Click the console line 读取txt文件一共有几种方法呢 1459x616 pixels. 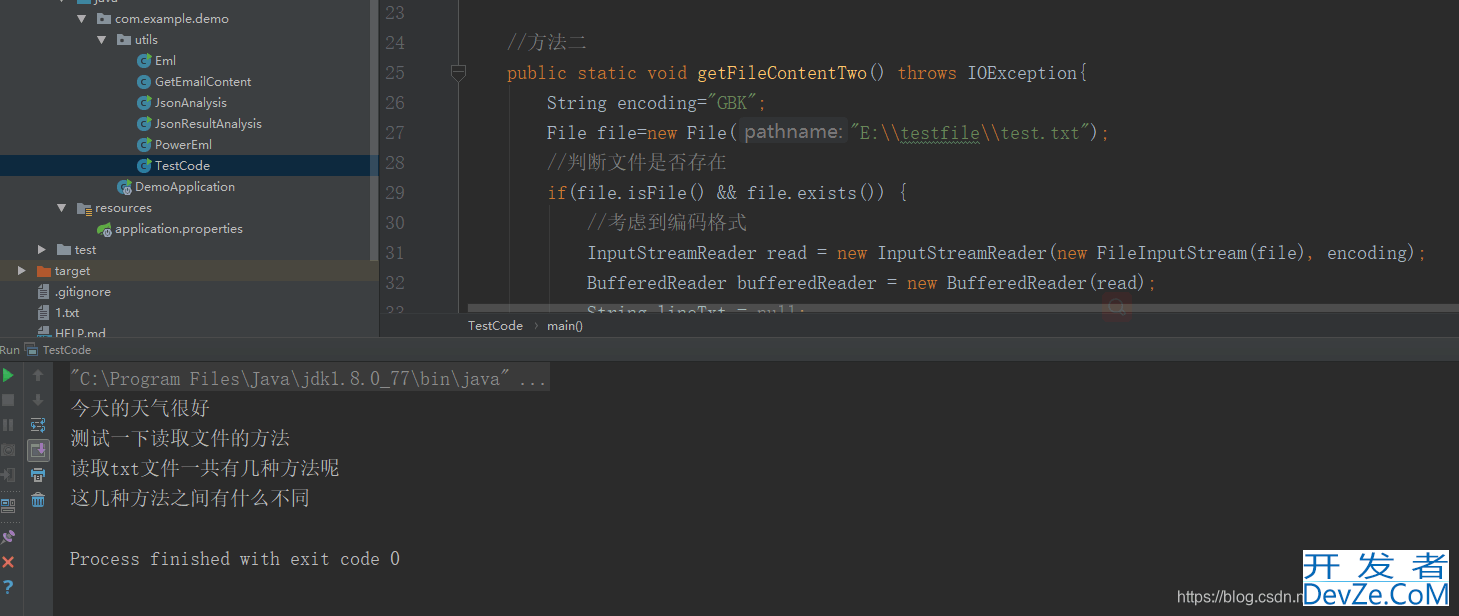click(205, 468)
